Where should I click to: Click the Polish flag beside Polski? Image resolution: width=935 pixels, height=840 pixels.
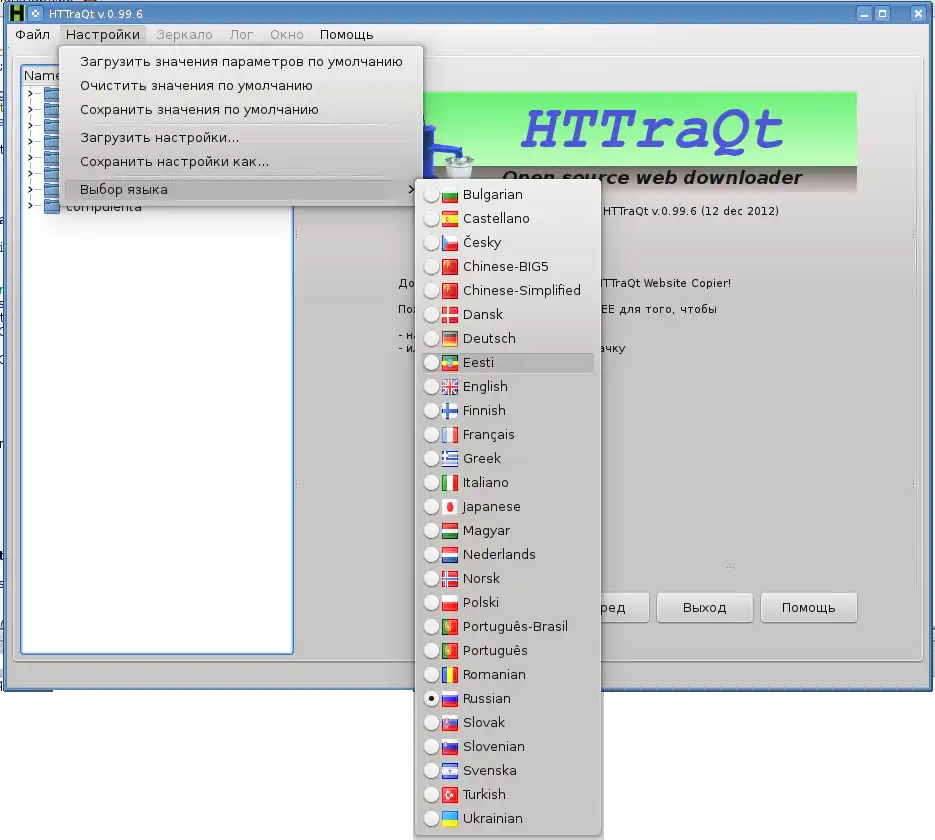(x=450, y=603)
